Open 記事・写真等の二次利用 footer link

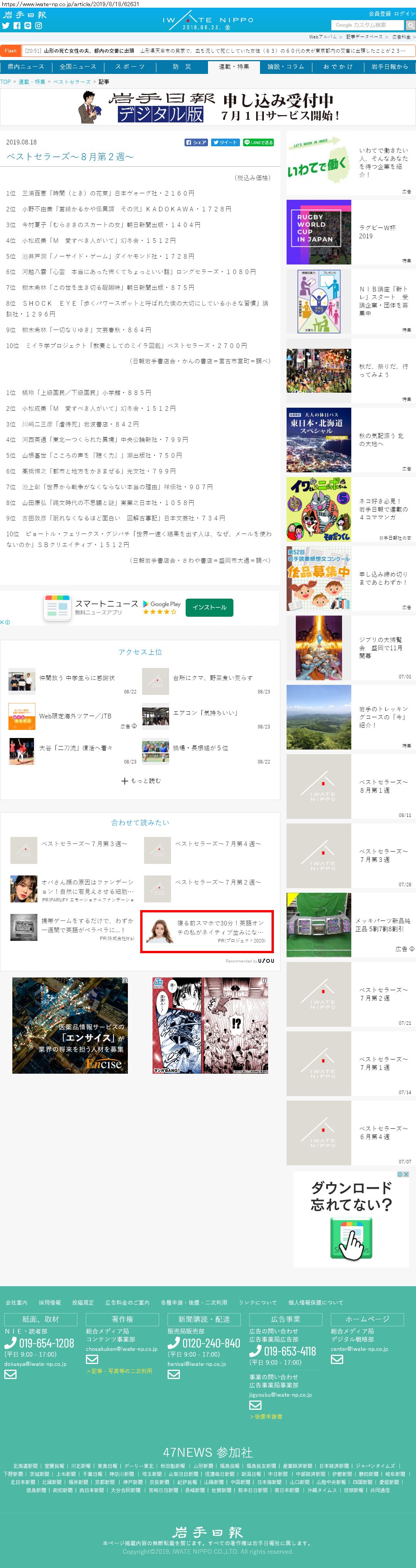(x=119, y=1371)
